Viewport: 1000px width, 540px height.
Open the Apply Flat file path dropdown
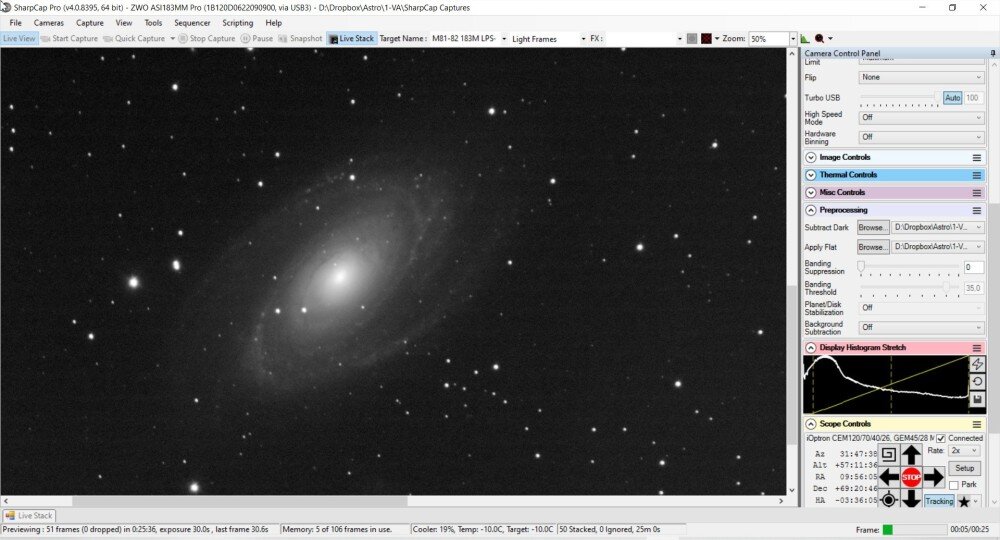click(x=938, y=246)
